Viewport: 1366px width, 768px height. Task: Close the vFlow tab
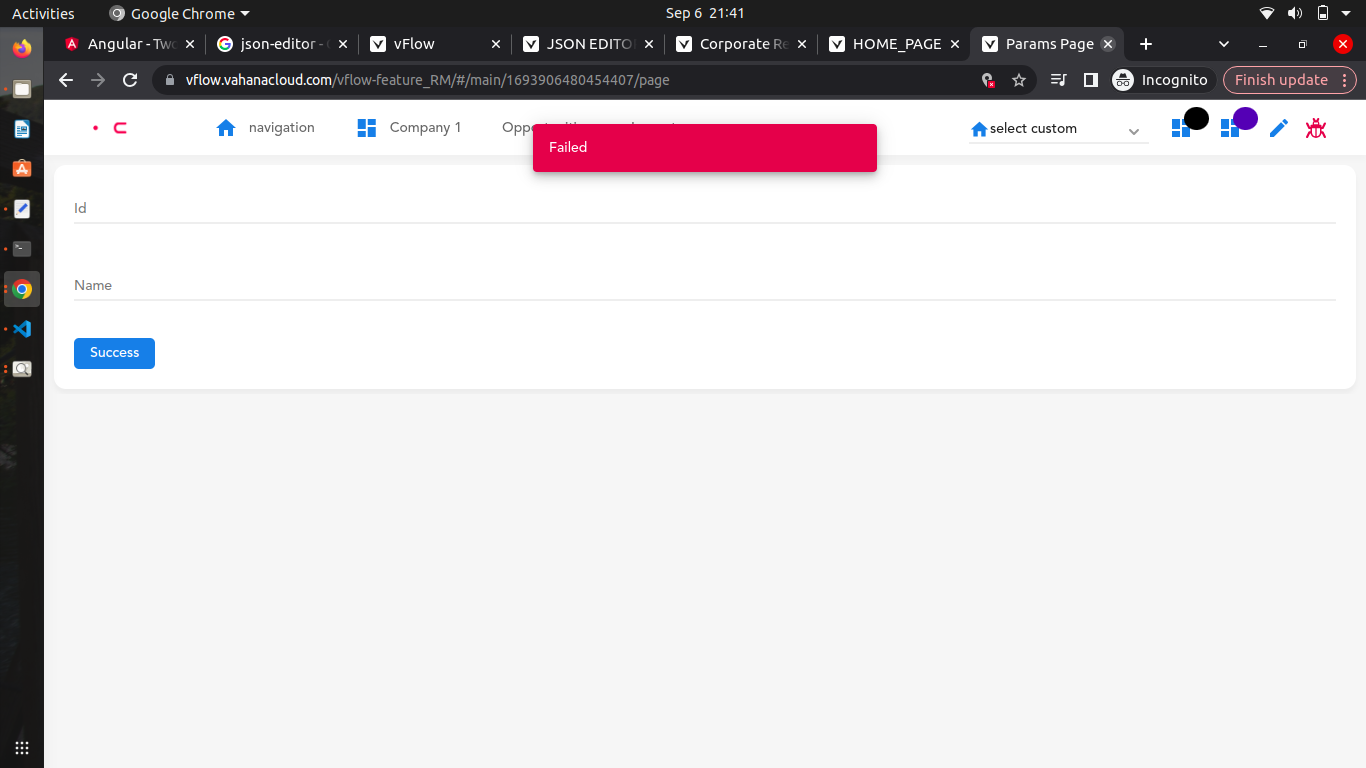496,44
